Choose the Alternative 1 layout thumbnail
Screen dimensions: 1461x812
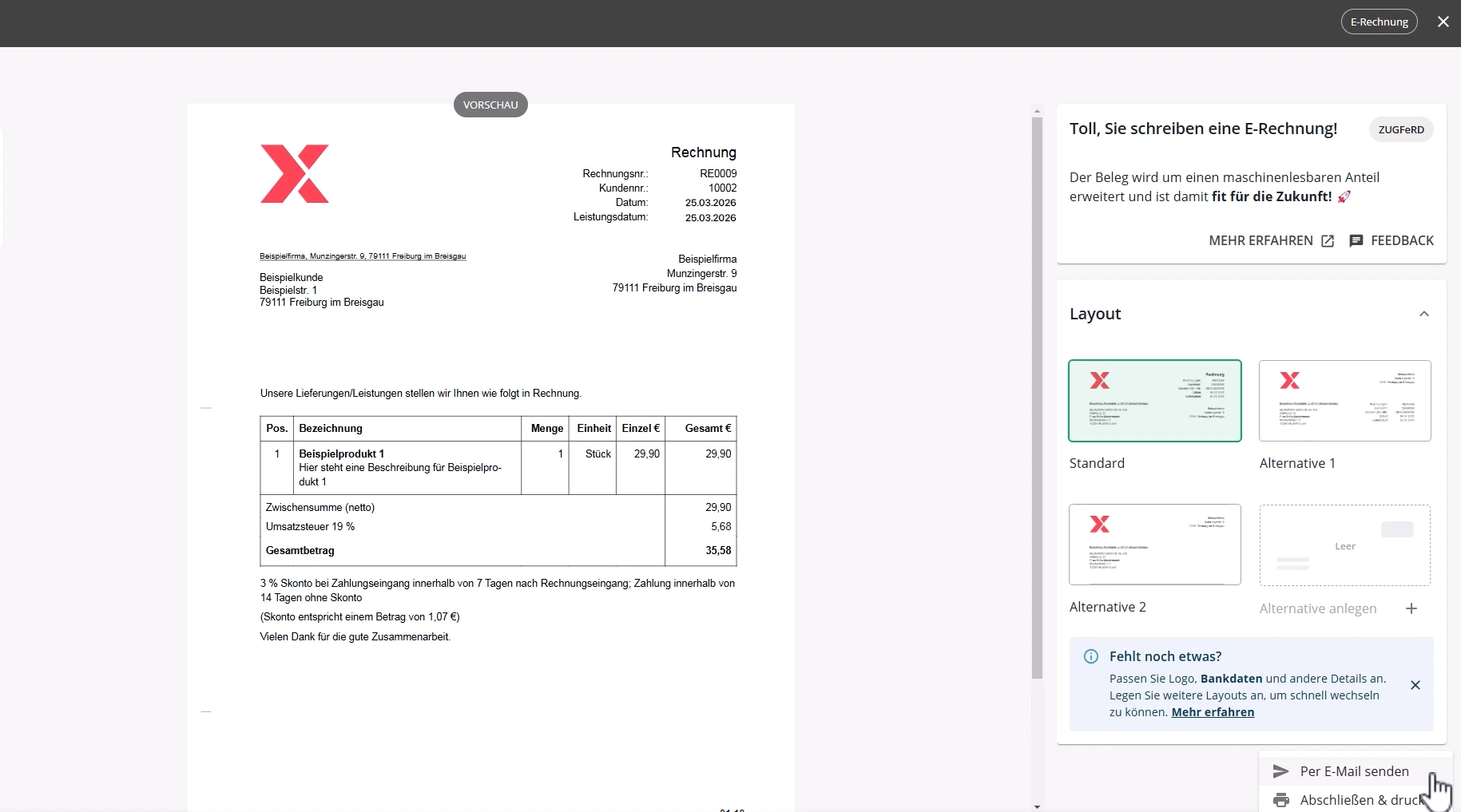1344,401
